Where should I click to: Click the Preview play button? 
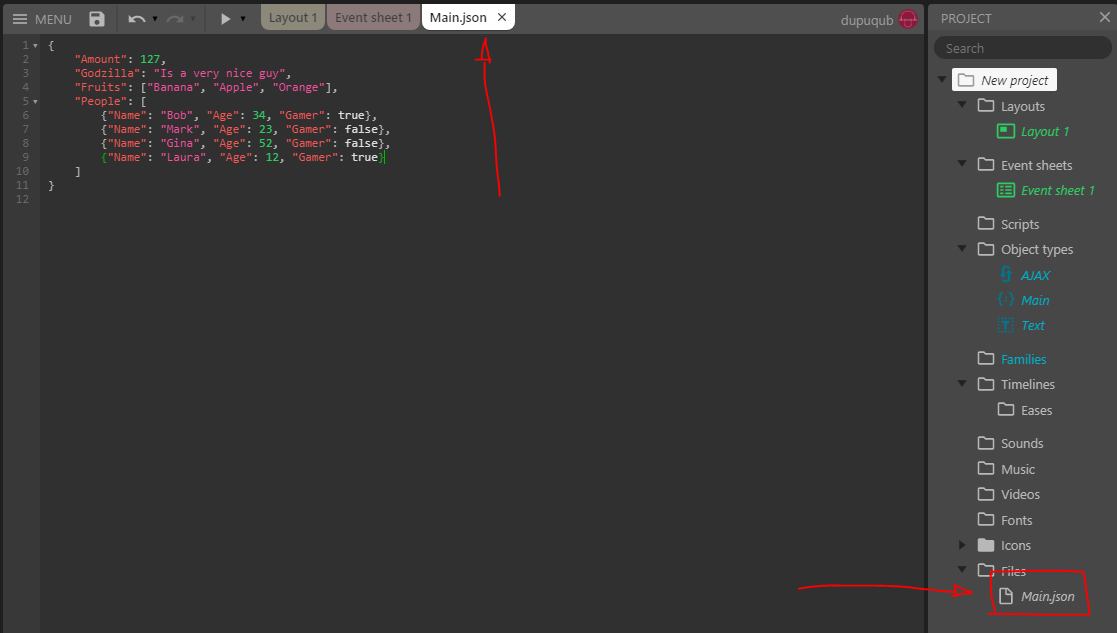coord(225,19)
